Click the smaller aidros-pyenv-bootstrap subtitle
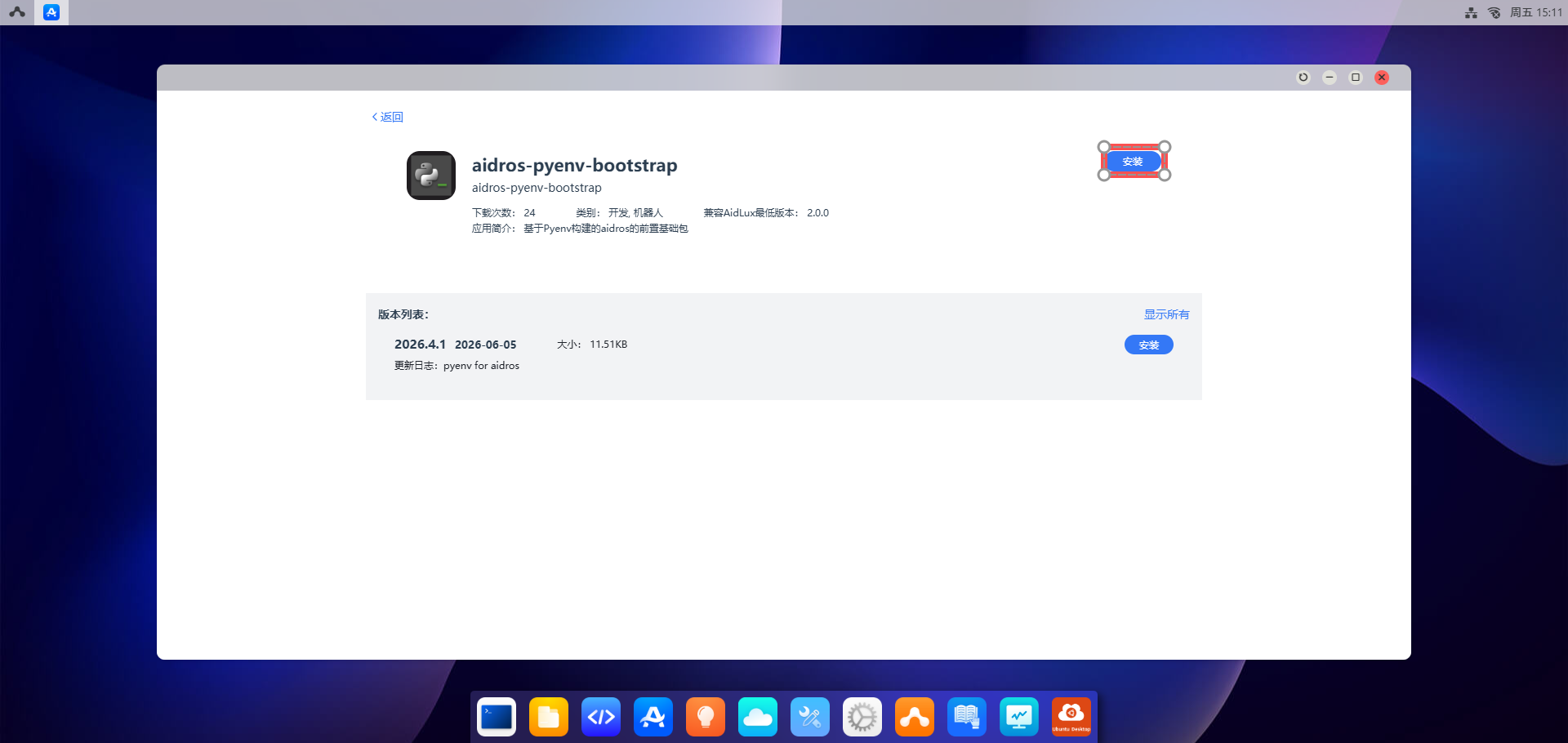This screenshot has width=1568, height=743. click(x=537, y=188)
